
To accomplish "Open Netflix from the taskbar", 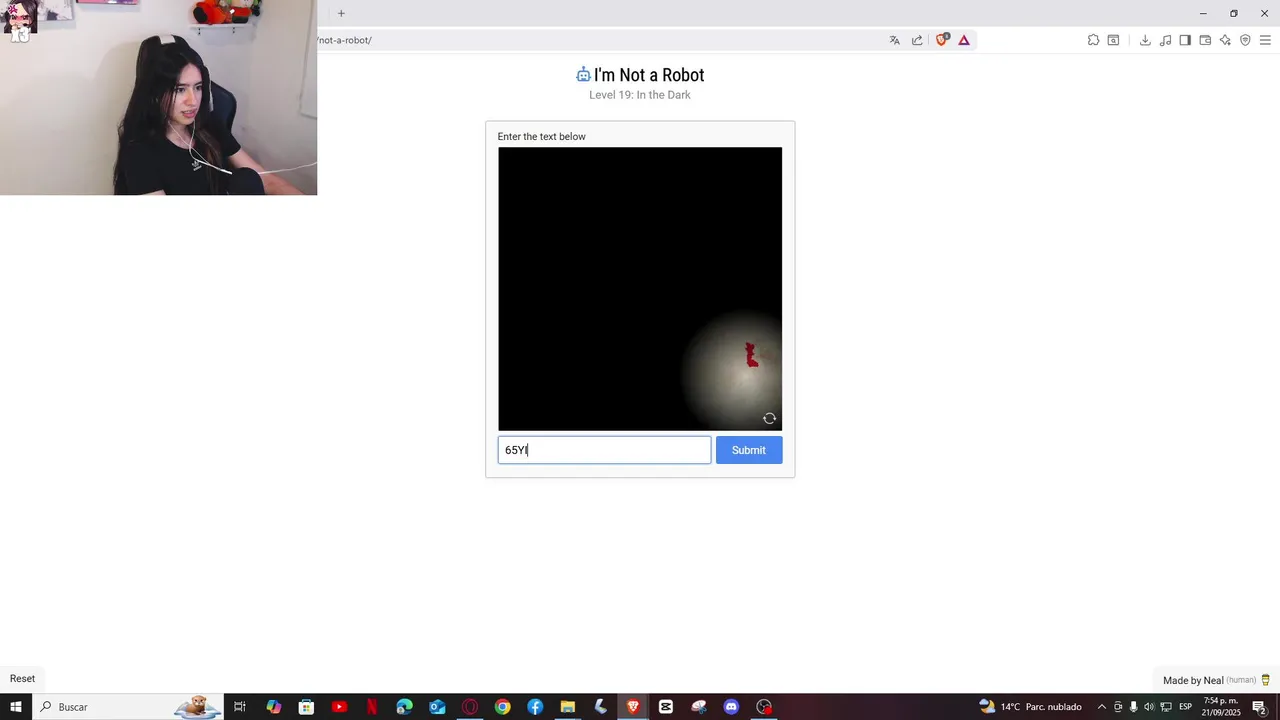I will pos(372,707).
